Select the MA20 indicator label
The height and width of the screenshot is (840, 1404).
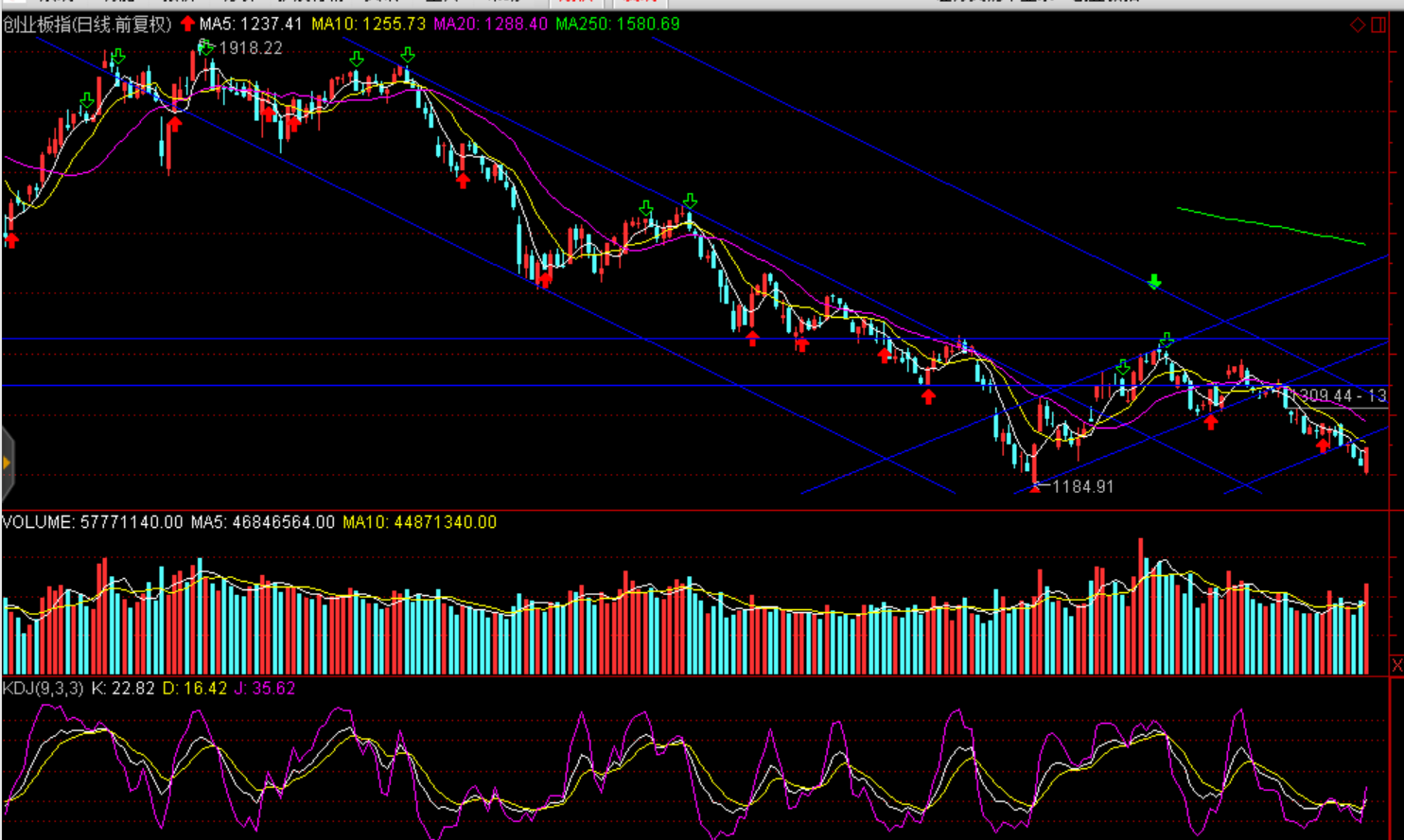490,24
